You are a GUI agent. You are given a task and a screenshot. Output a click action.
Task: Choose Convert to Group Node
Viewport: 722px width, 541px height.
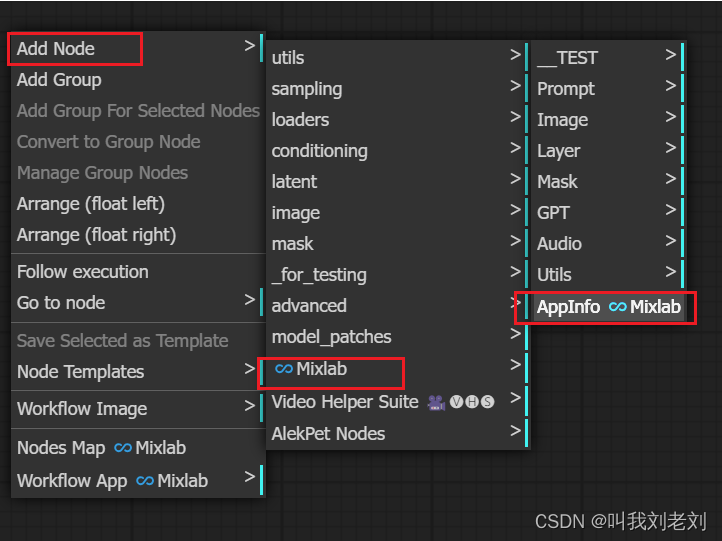[x=137, y=142]
